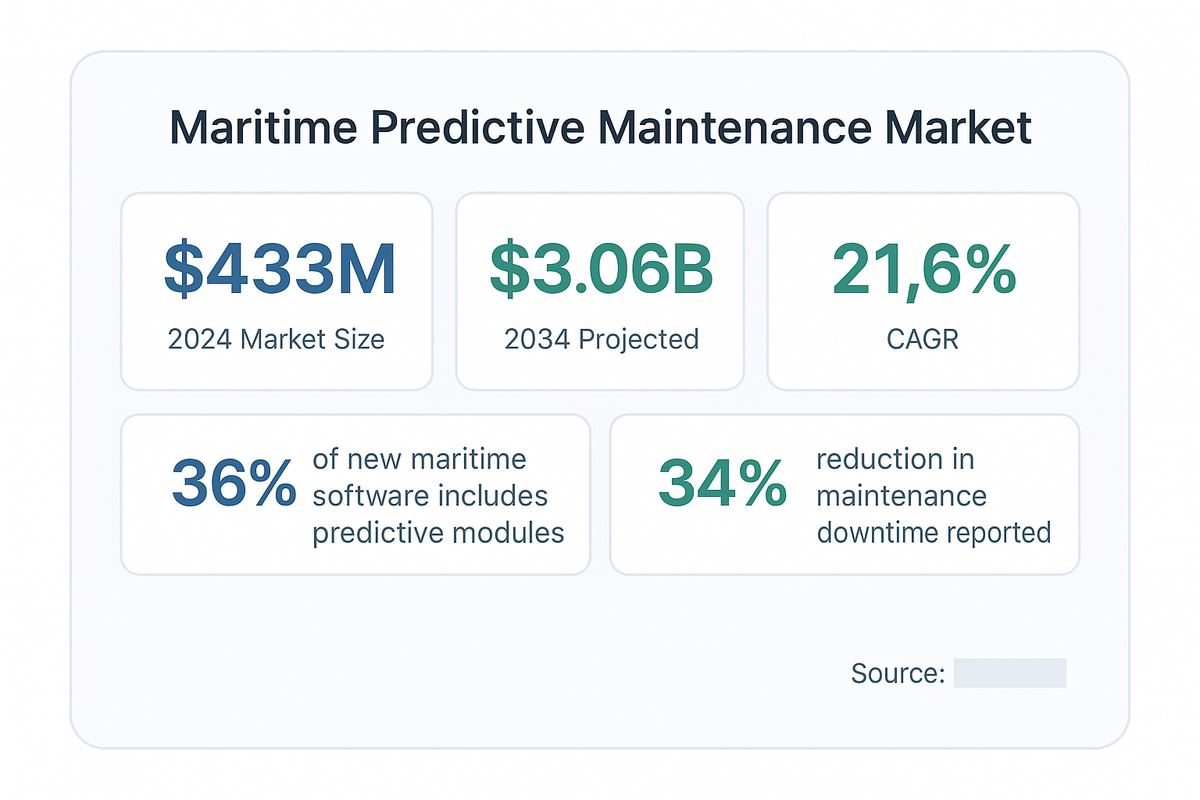Image resolution: width=1200 pixels, height=800 pixels.
Task: Select the 2024 Market Size card
Action: [x=277, y=290]
